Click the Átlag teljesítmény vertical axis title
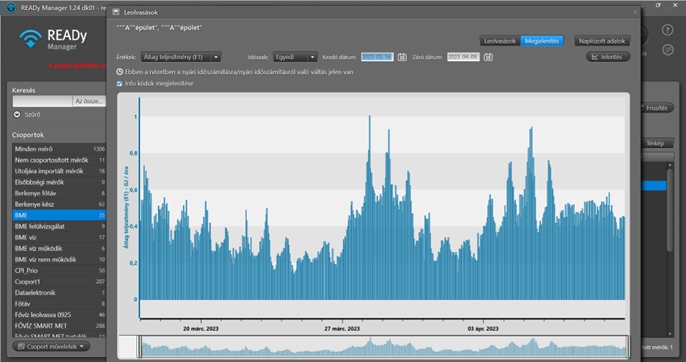Screen dimensions: 686x362 (126, 207)
